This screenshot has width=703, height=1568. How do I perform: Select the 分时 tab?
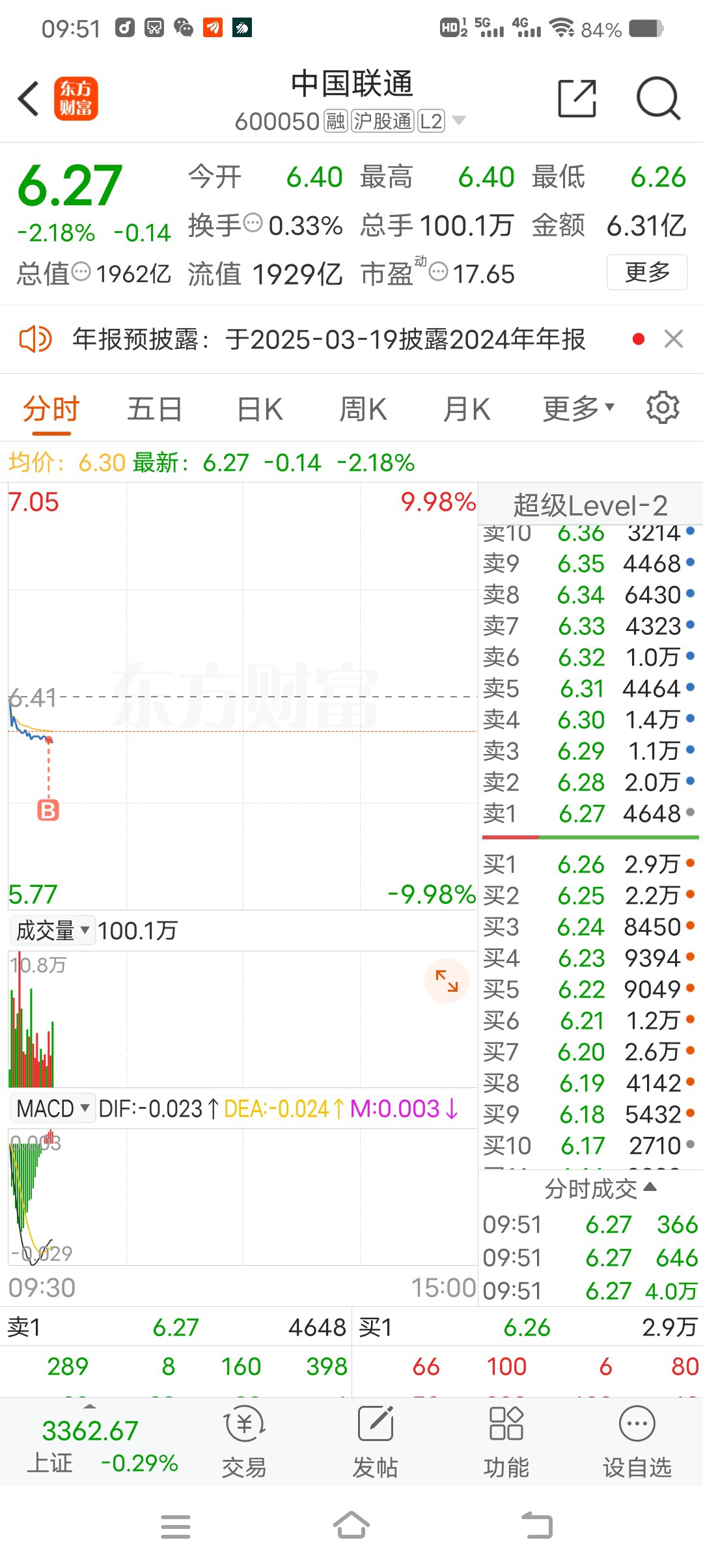coord(51,410)
